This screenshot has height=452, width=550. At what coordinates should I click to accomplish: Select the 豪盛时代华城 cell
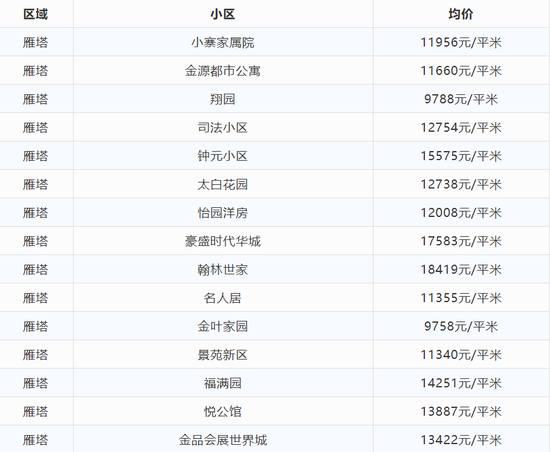(x=223, y=241)
